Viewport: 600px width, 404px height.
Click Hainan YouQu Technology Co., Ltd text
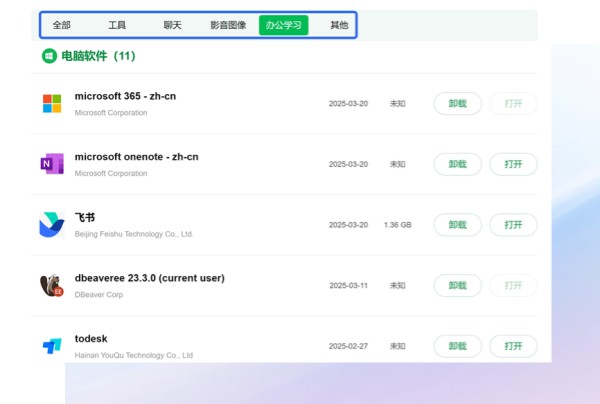coord(134,355)
